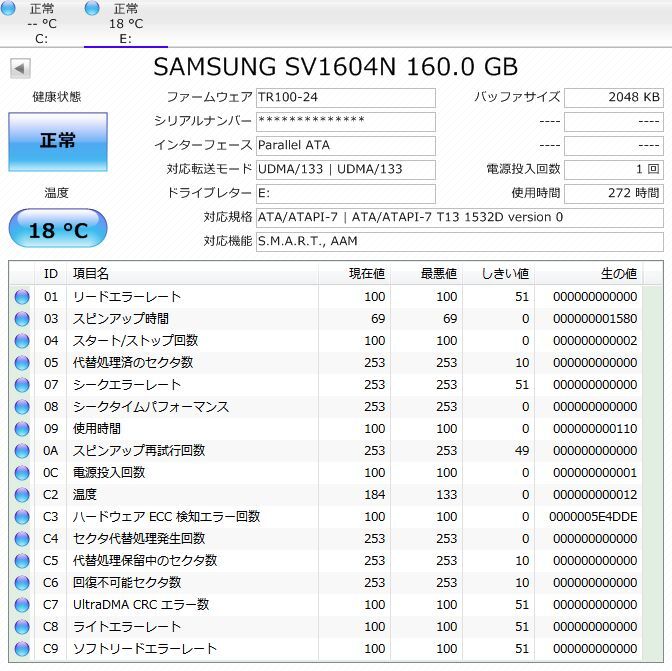672x671 pixels.
Task: Click the UDMA/133 transfer mode field
Action: (x=345, y=170)
